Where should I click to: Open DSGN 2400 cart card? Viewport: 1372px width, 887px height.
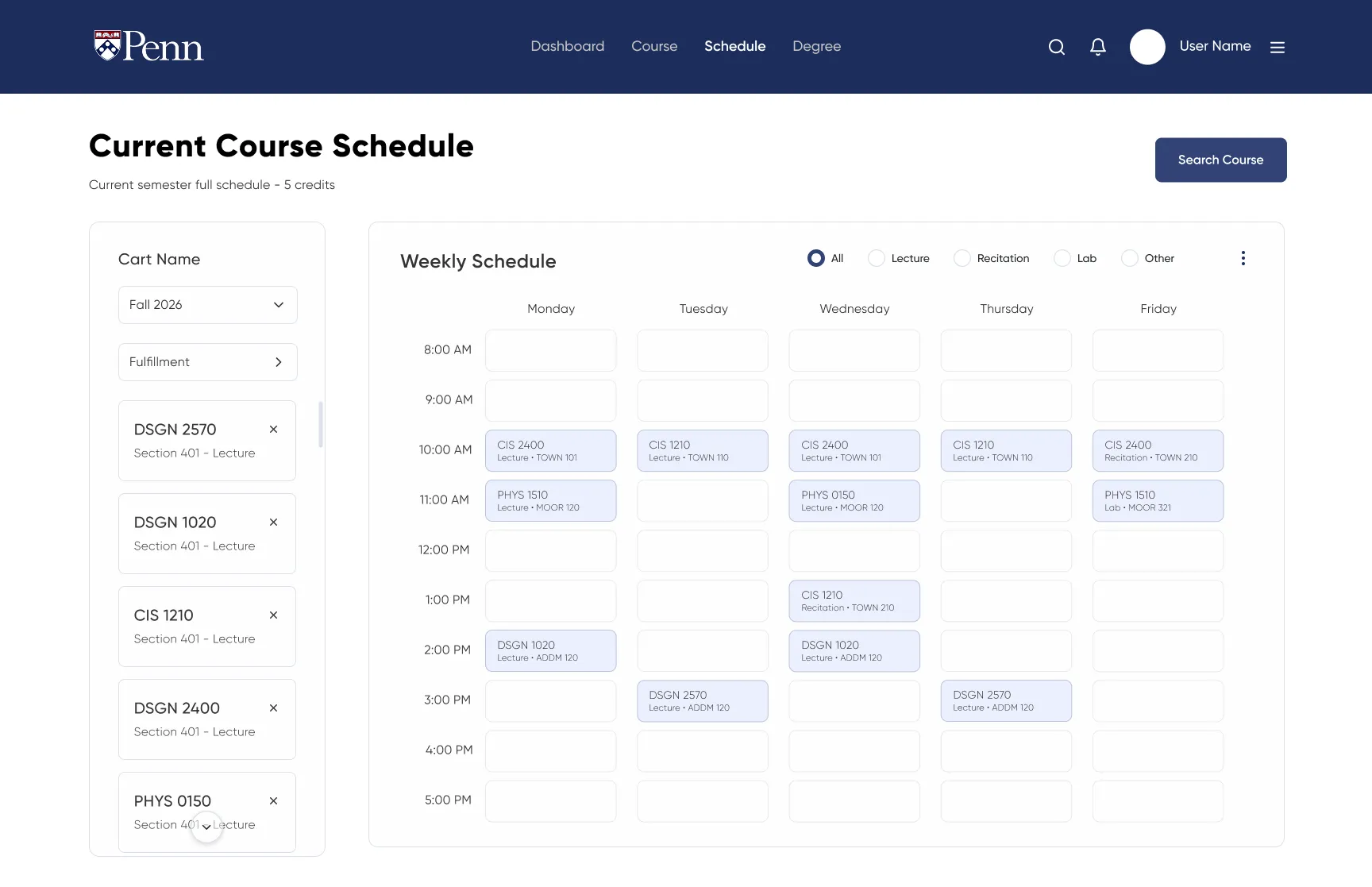click(207, 719)
